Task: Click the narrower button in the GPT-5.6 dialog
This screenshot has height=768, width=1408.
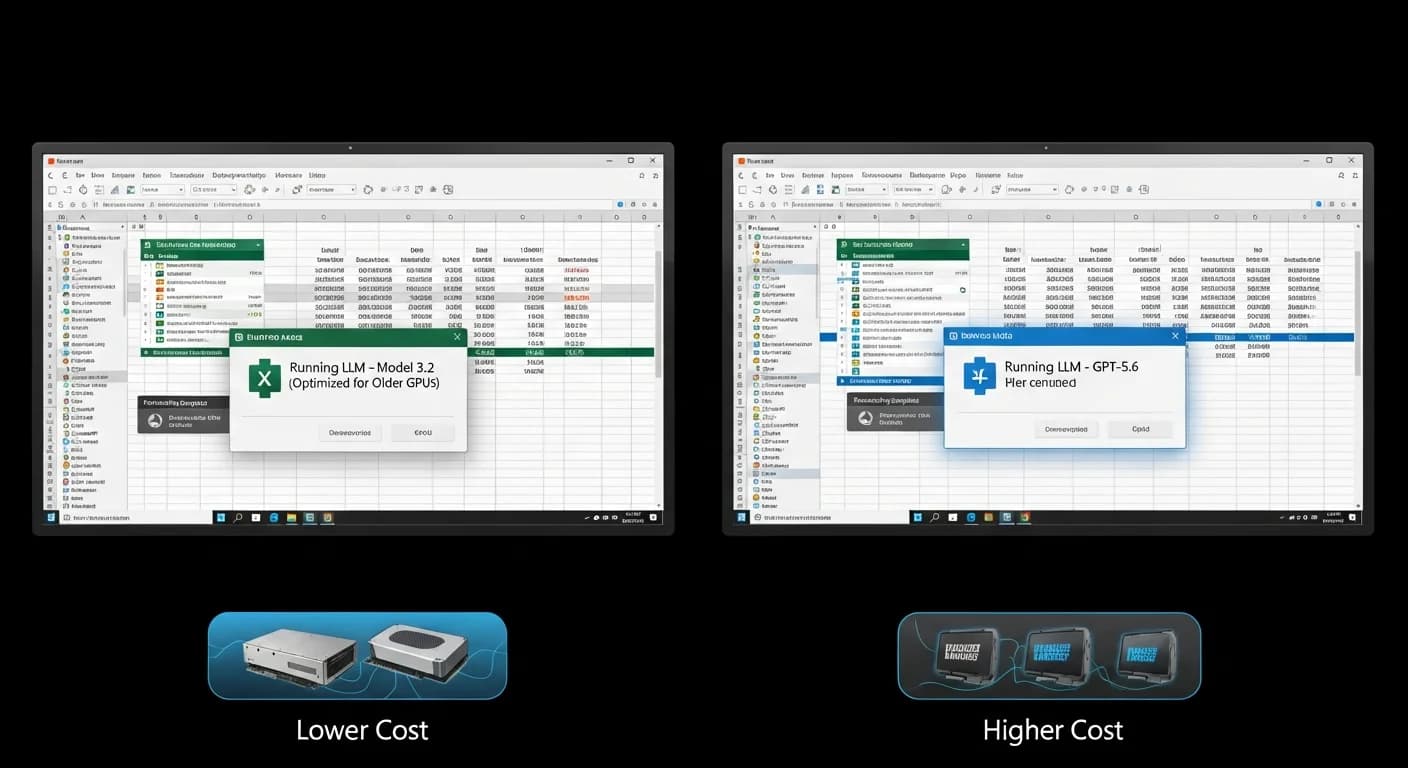Action: coord(1141,429)
